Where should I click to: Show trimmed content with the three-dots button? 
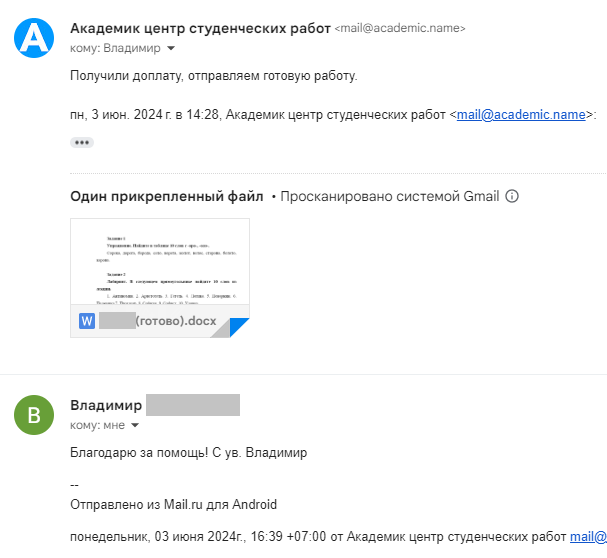[x=82, y=143]
